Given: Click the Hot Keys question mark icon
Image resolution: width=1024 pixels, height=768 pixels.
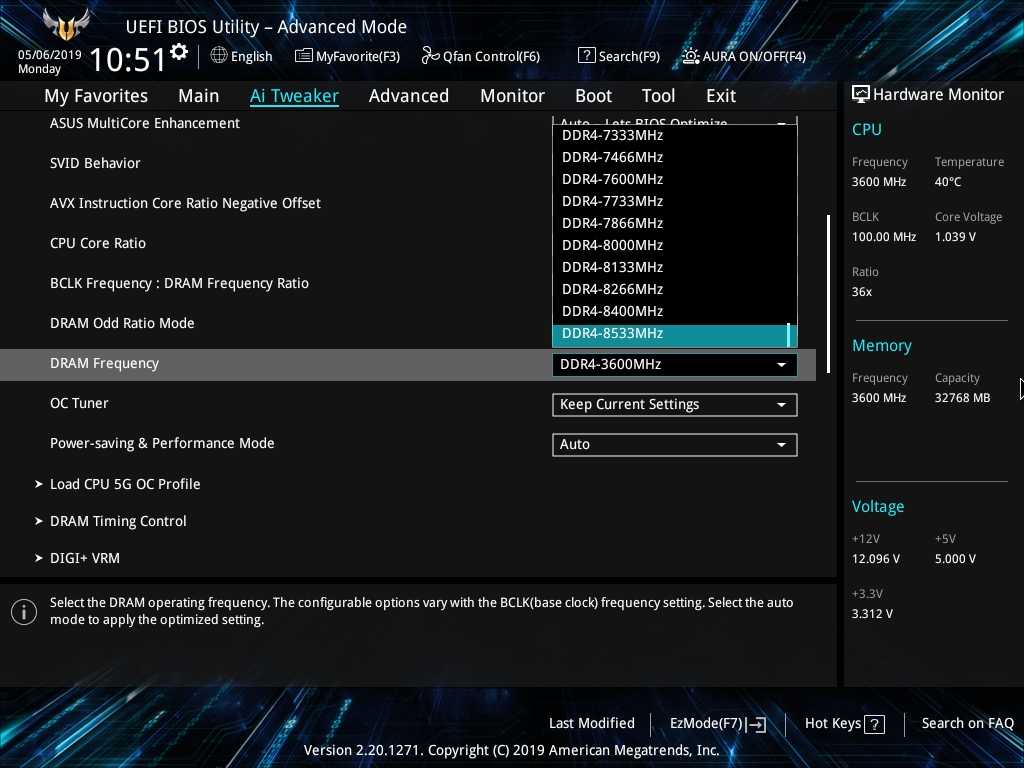Looking at the screenshot, I should (874, 724).
